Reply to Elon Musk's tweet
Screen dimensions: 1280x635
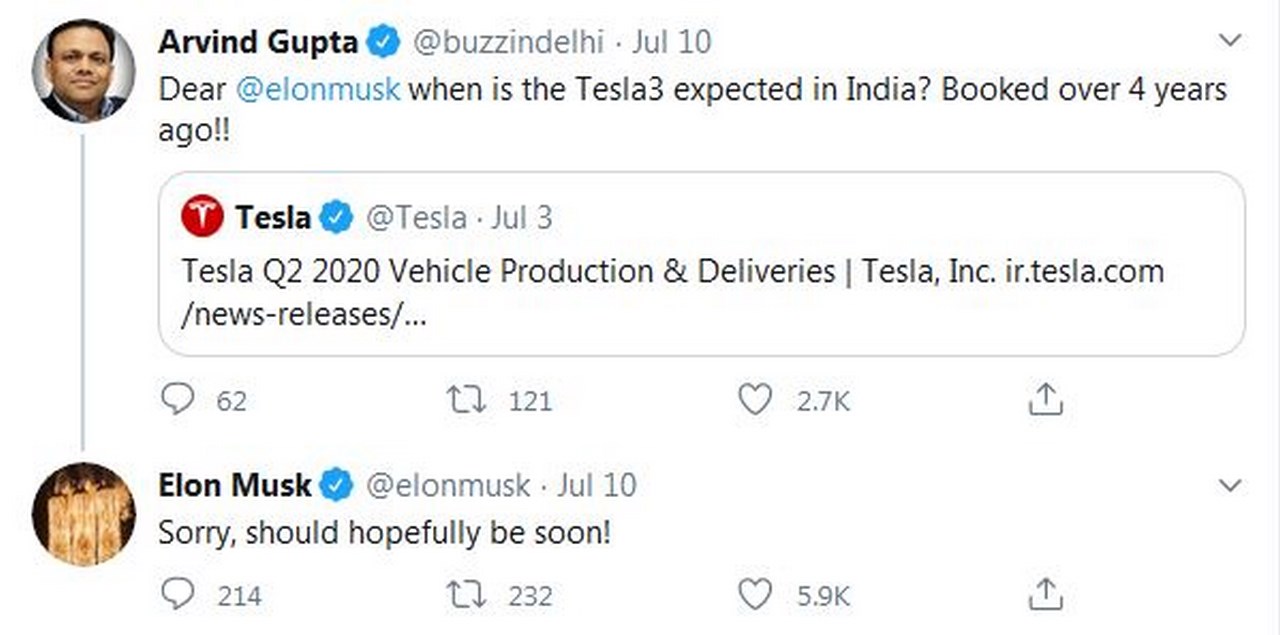[x=178, y=595]
